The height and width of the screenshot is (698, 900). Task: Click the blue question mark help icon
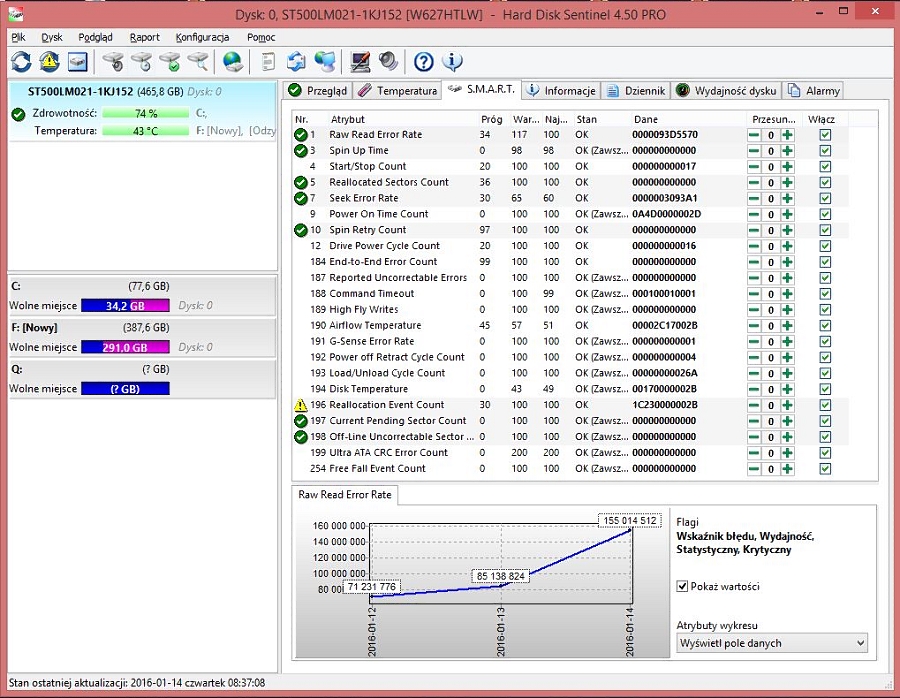pyautogui.click(x=424, y=61)
